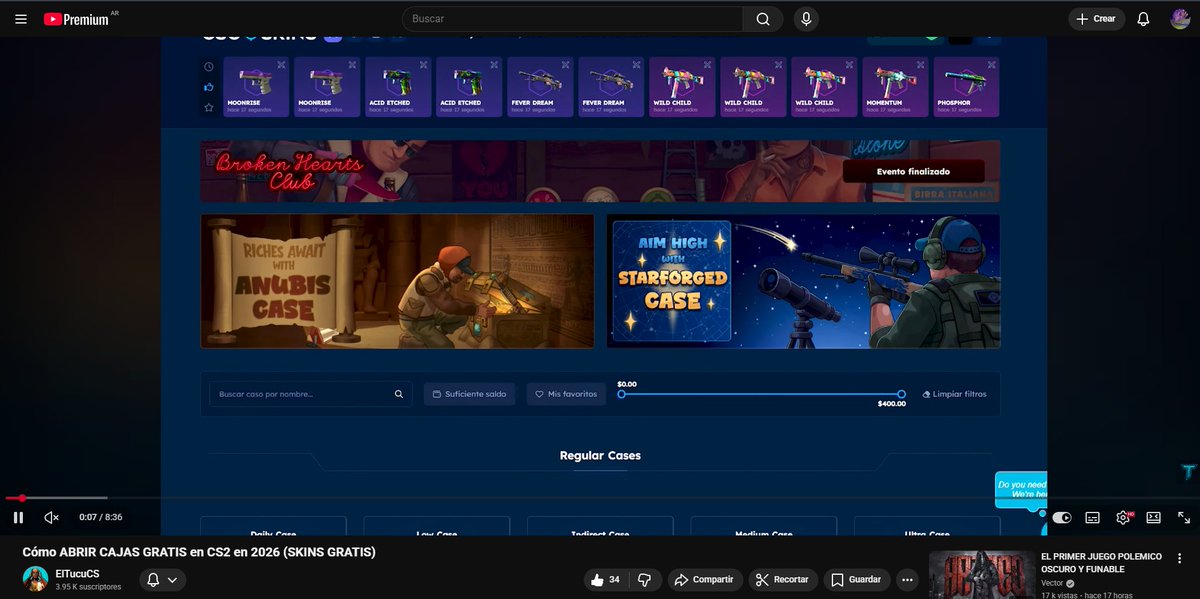
Task: Toggle the autoplay switch
Action: click(x=1062, y=517)
